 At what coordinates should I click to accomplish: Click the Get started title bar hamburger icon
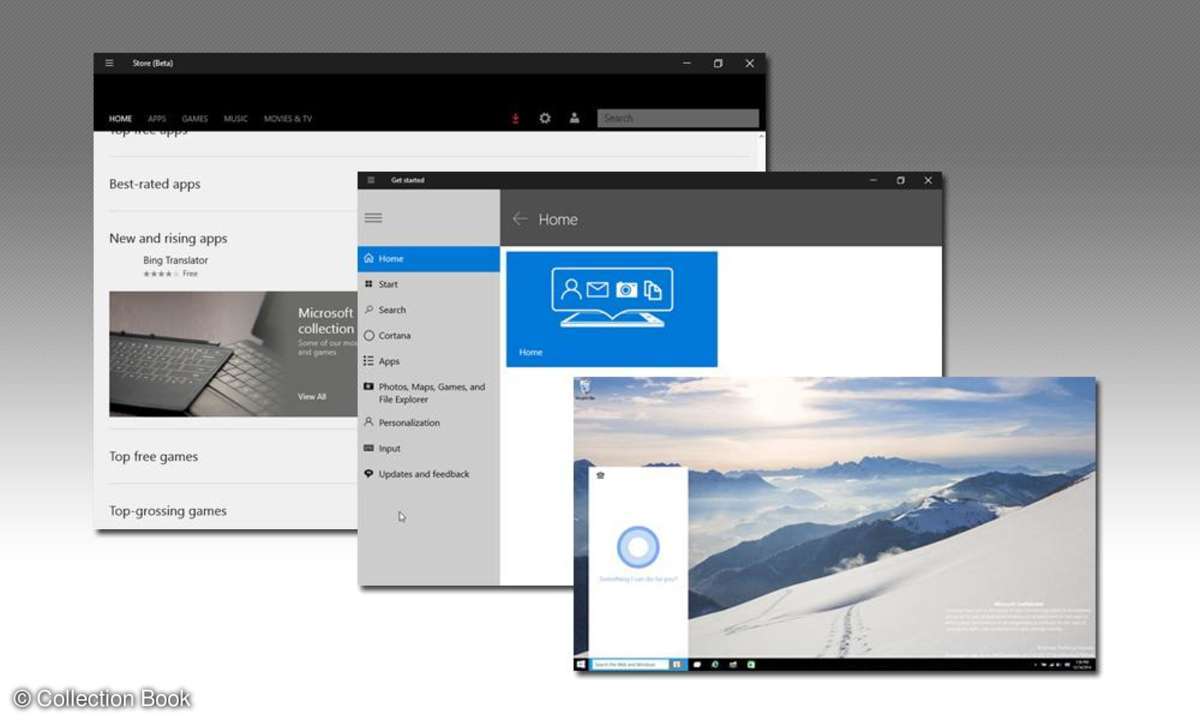[371, 180]
